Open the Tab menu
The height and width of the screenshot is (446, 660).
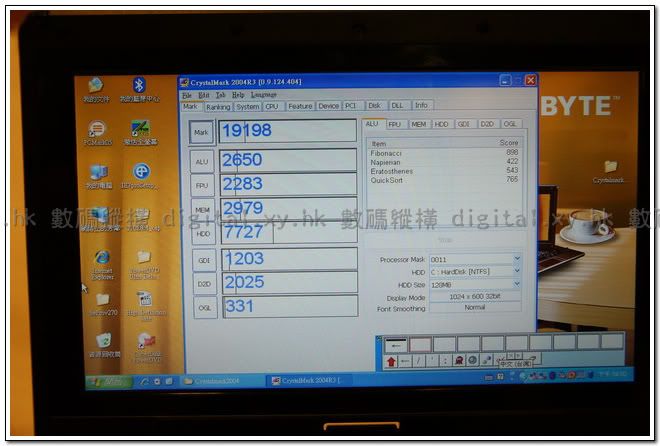point(221,95)
